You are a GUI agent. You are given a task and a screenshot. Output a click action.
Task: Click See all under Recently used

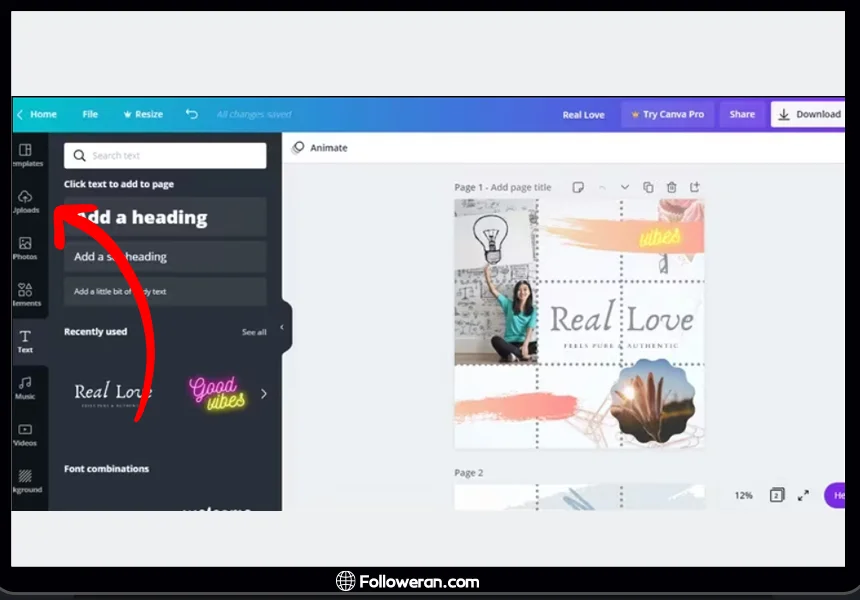point(254,332)
